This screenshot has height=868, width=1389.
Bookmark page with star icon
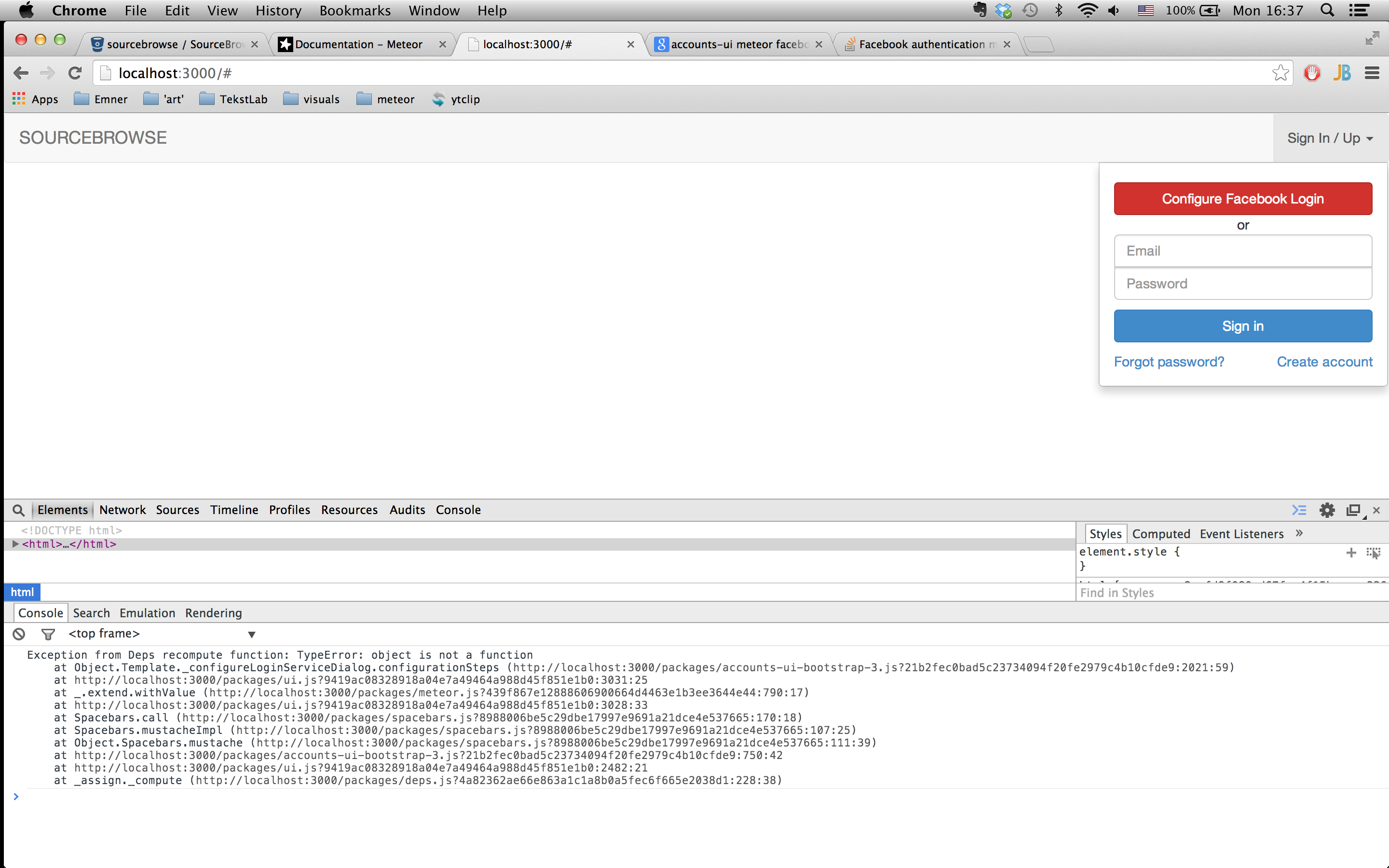pyautogui.click(x=1280, y=73)
